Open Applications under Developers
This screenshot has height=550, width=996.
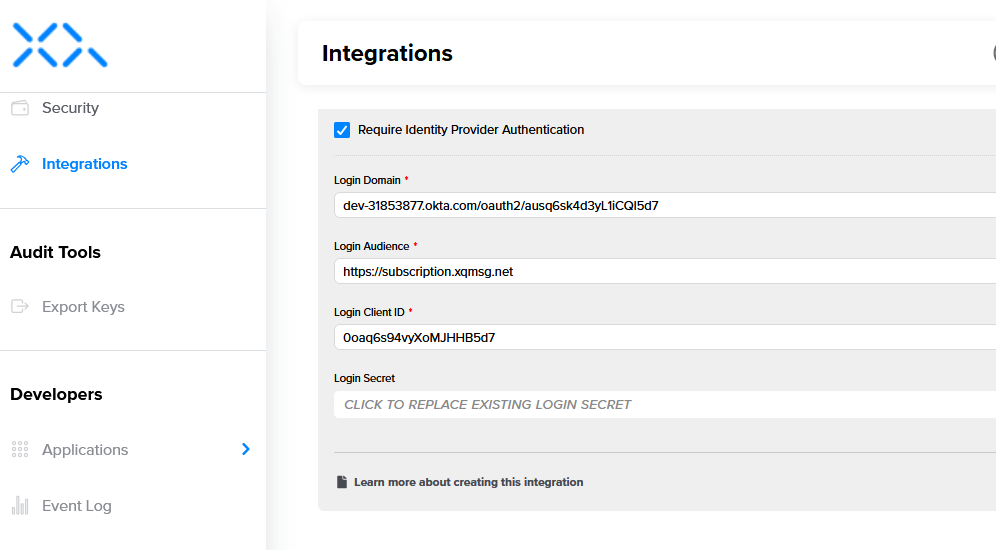coord(85,450)
